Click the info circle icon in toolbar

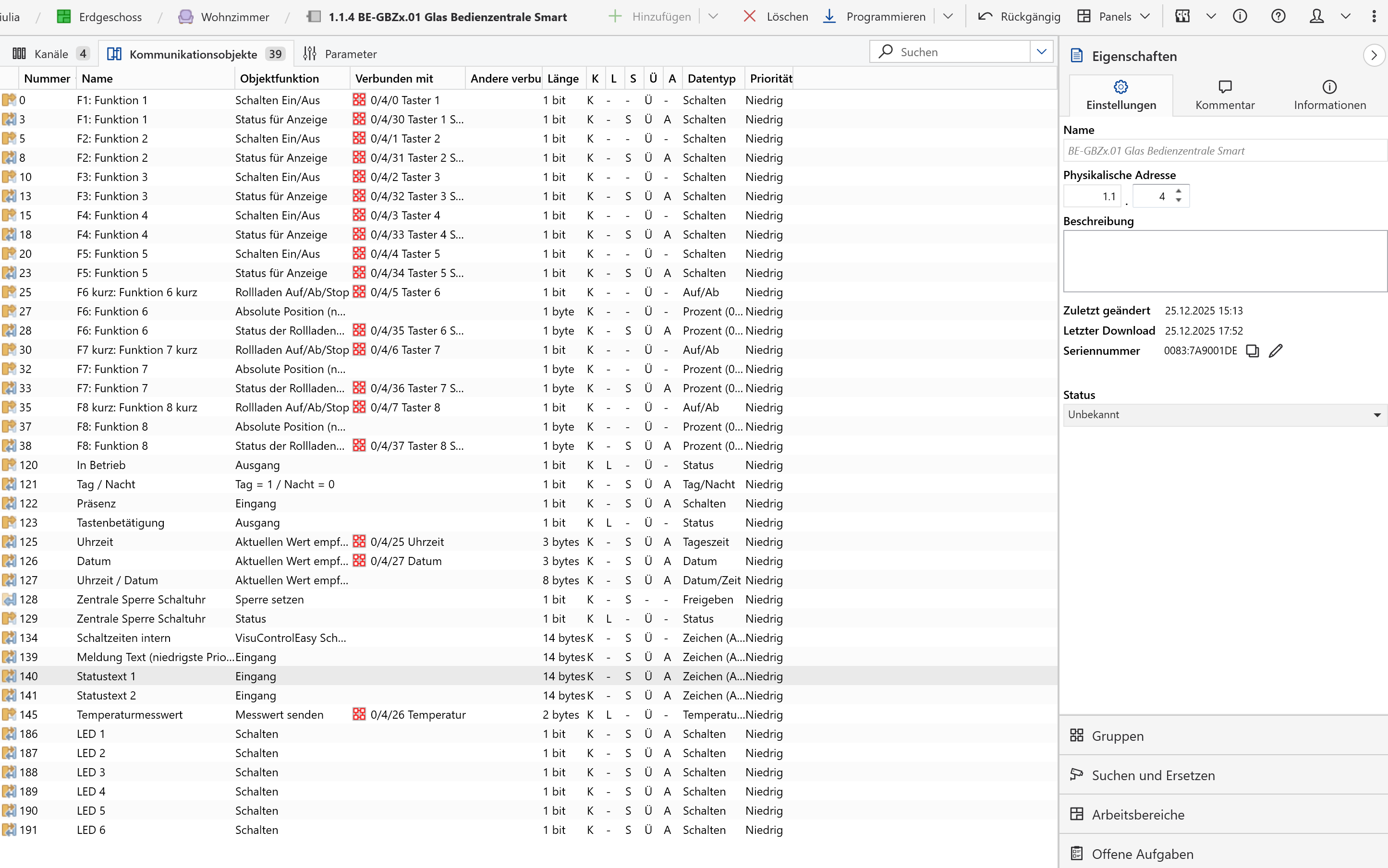[x=1240, y=16]
